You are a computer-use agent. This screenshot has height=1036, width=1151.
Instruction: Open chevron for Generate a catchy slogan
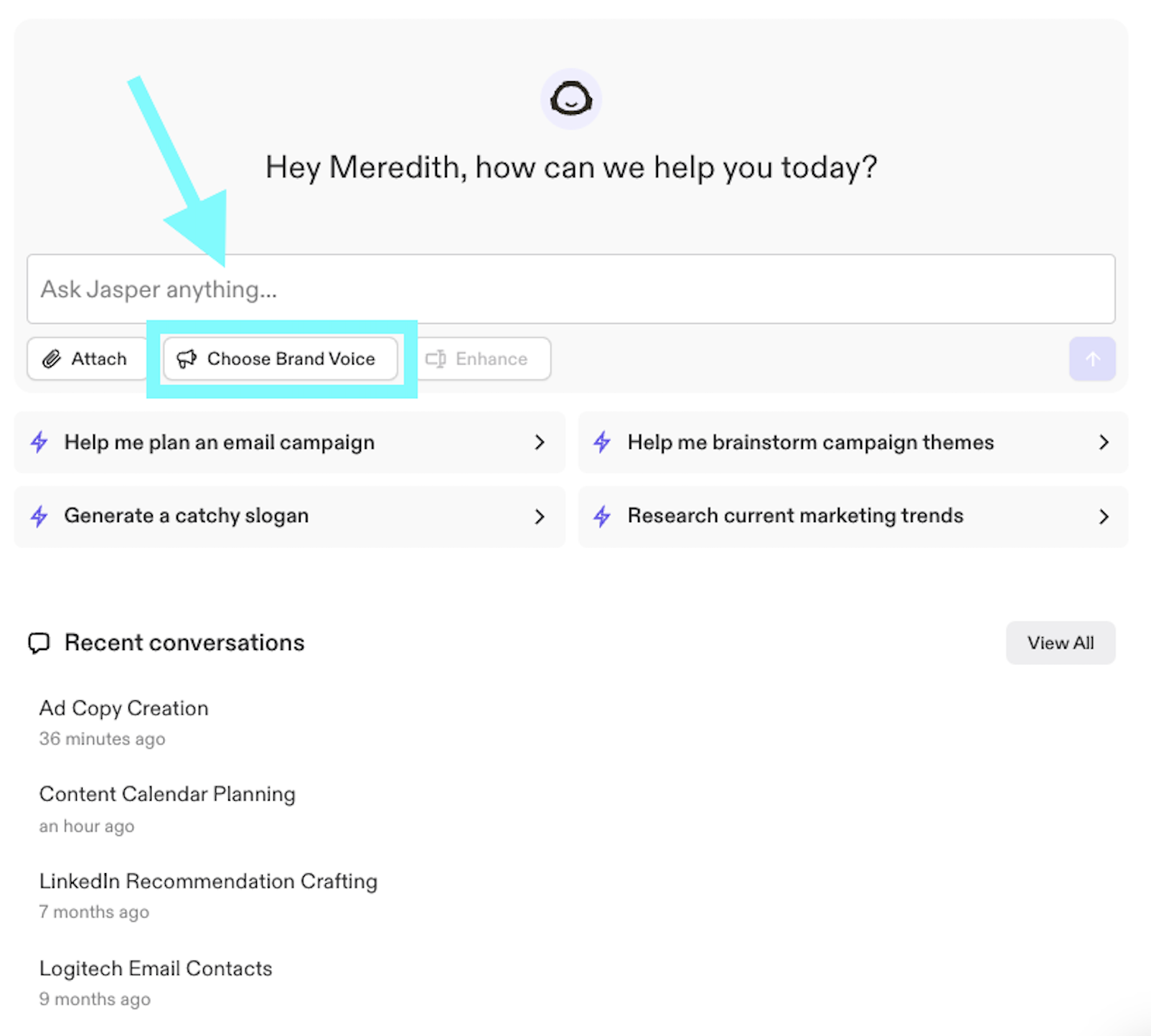coord(540,517)
